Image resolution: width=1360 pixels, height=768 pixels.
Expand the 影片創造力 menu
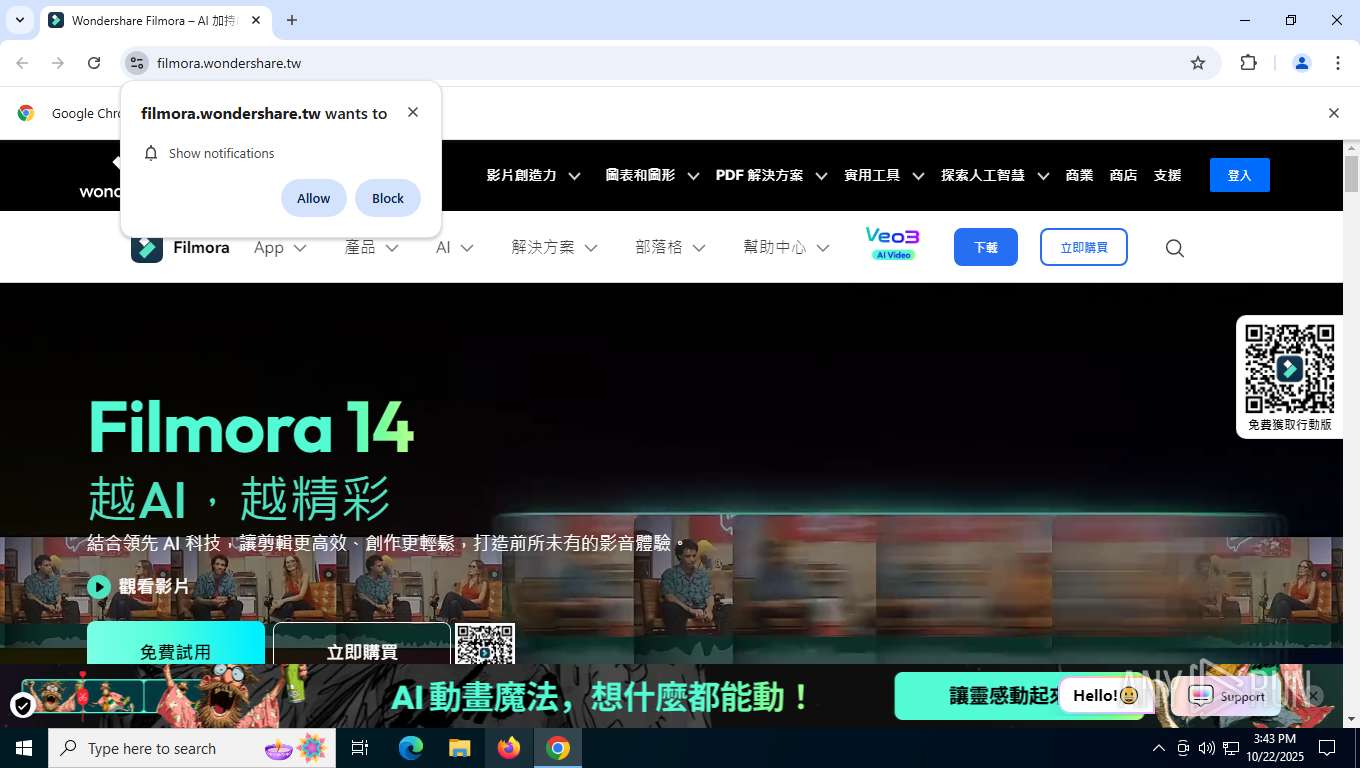pos(533,175)
